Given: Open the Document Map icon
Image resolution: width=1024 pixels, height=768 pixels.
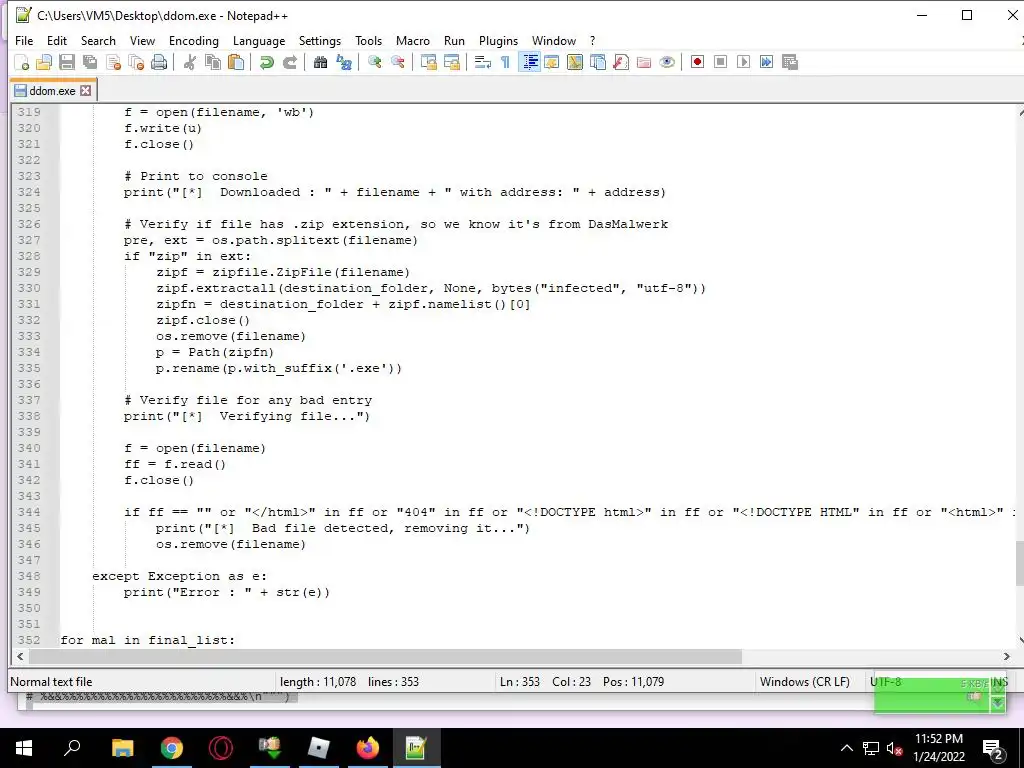Looking at the screenshot, I should click(x=575, y=62).
